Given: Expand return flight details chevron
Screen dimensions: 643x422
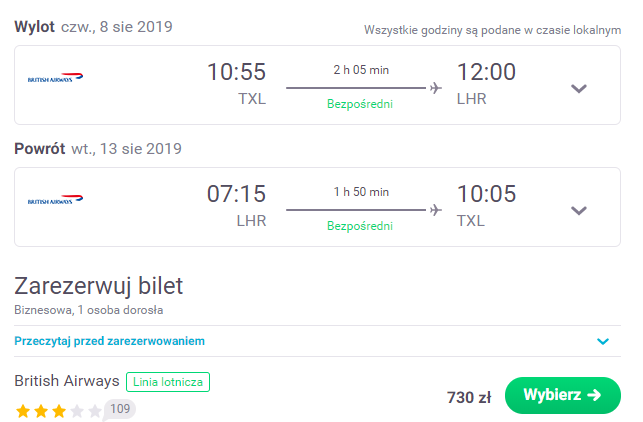Looking at the screenshot, I should pos(579,210).
